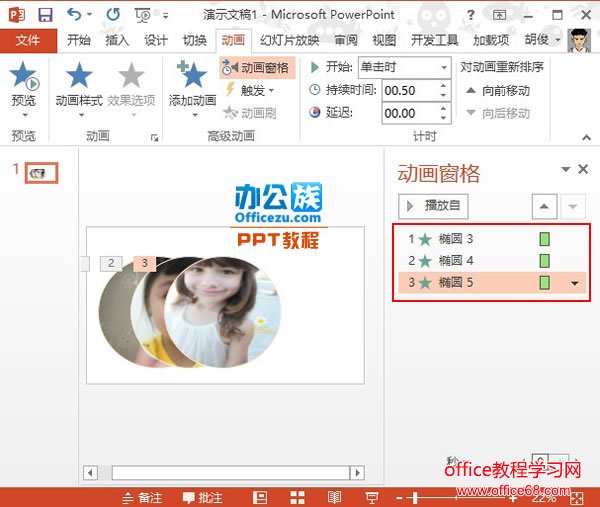600x507 pixels.
Task: Open the user account 胡俊 dropdown
Action: (542, 40)
